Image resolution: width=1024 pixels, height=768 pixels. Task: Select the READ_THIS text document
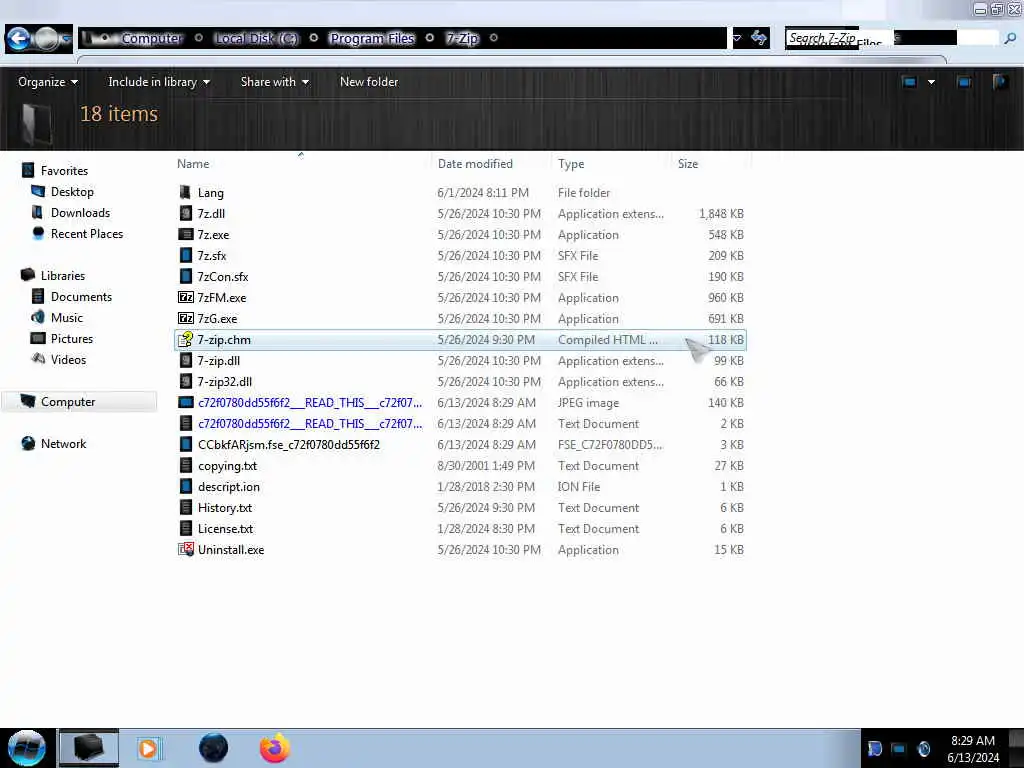460,423
